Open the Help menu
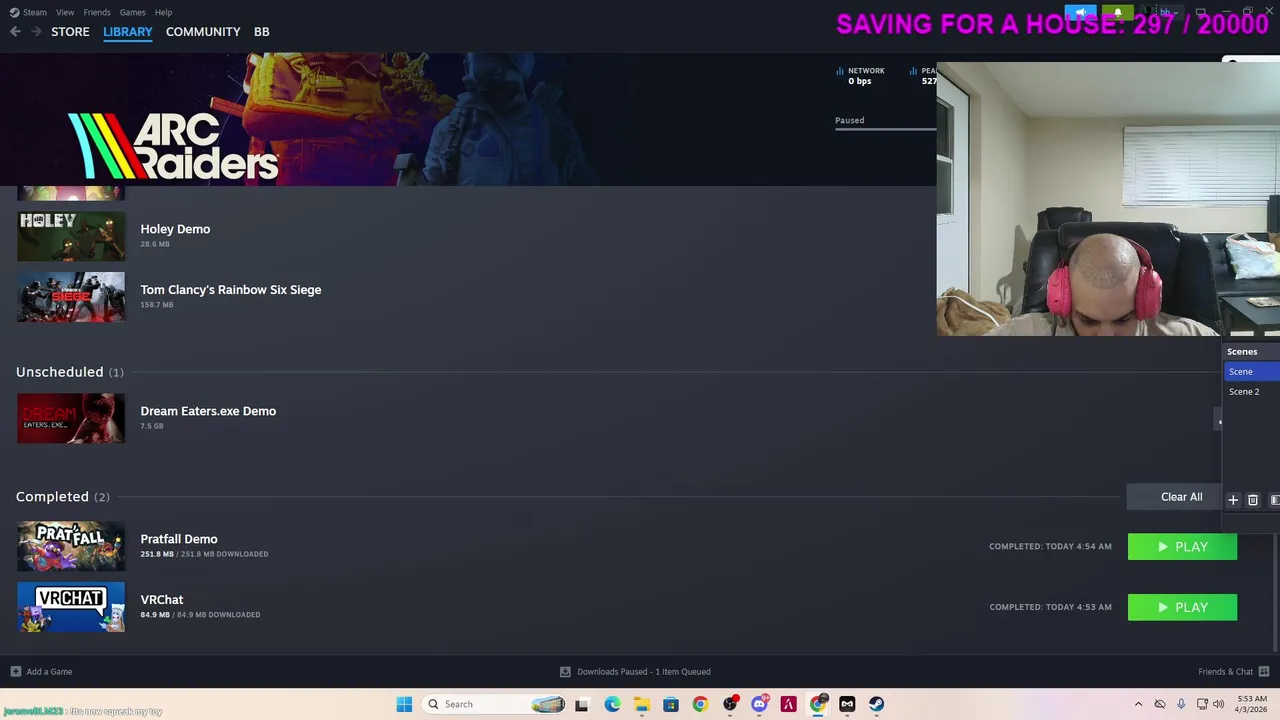1280x720 pixels. click(163, 12)
